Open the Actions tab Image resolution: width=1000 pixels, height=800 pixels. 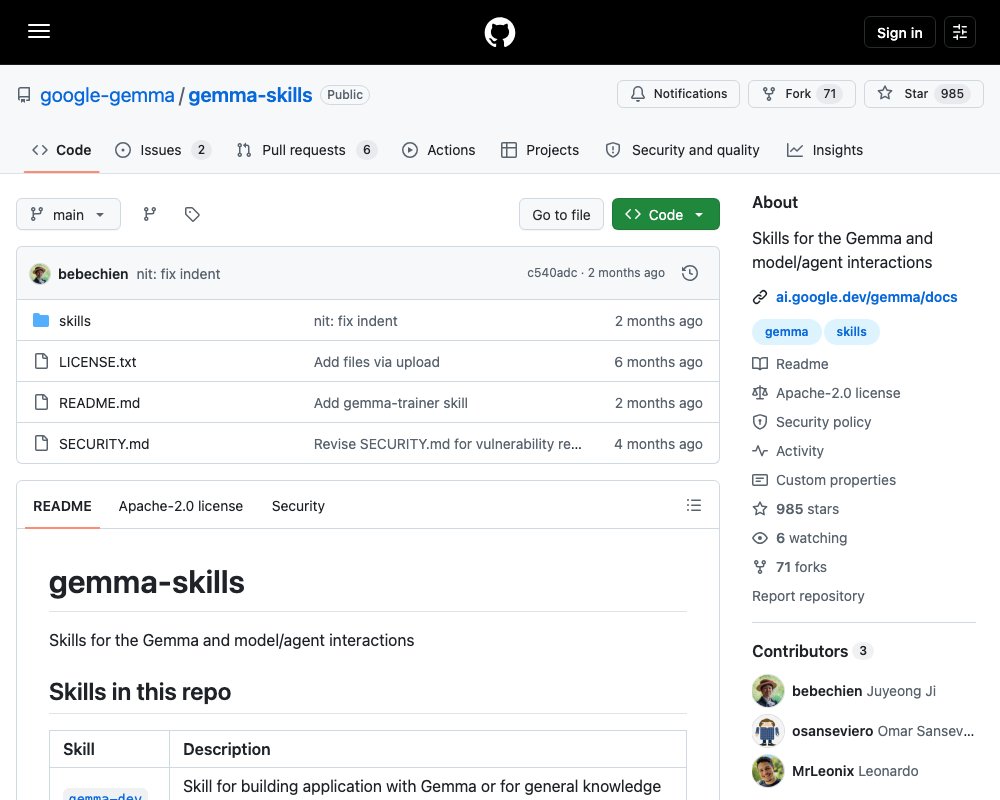click(x=439, y=150)
